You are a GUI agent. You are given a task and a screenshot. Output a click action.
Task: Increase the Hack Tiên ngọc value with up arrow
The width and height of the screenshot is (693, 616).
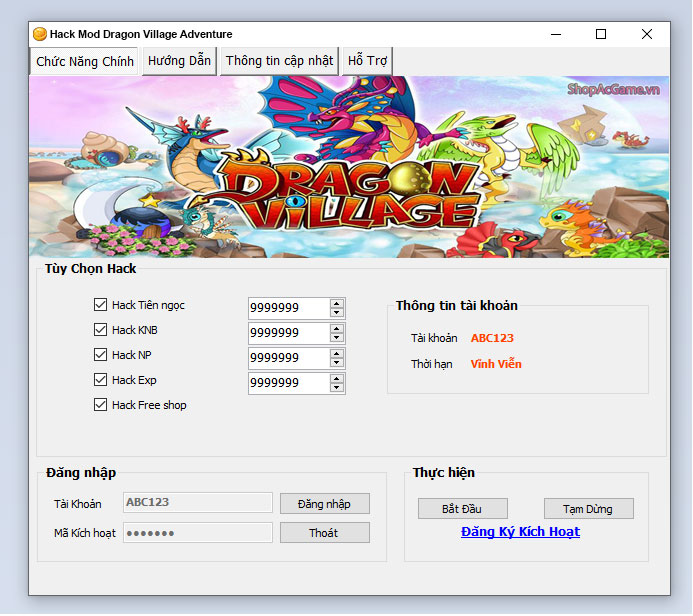(337, 304)
